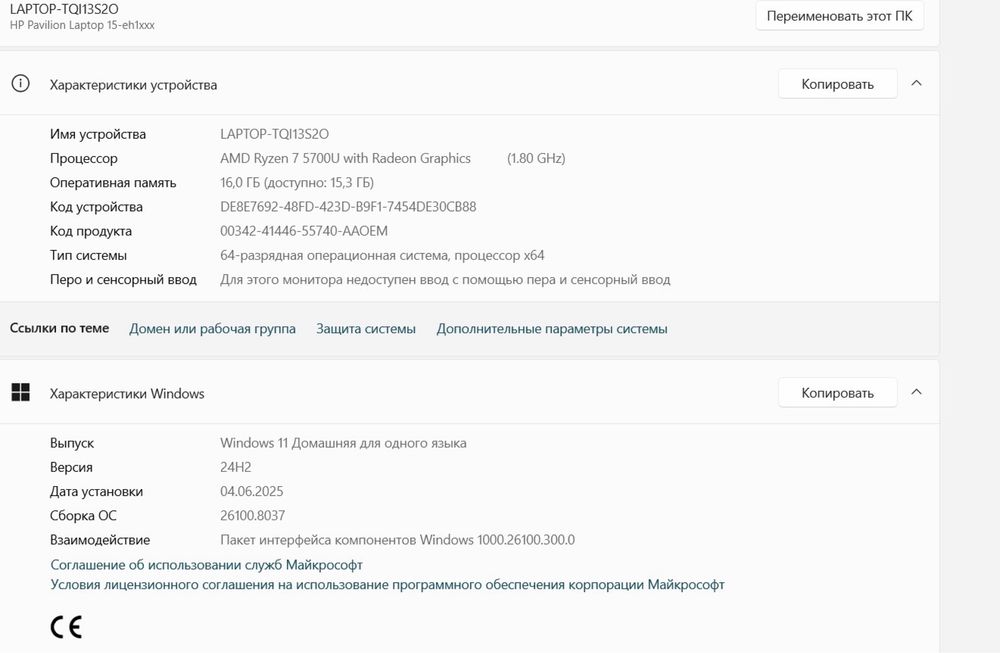Image resolution: width=1000 pixels, height=653 pixels.
Task: Select edition value Windows 11 Домашняя для одного языка
Action: click(343, 443)
